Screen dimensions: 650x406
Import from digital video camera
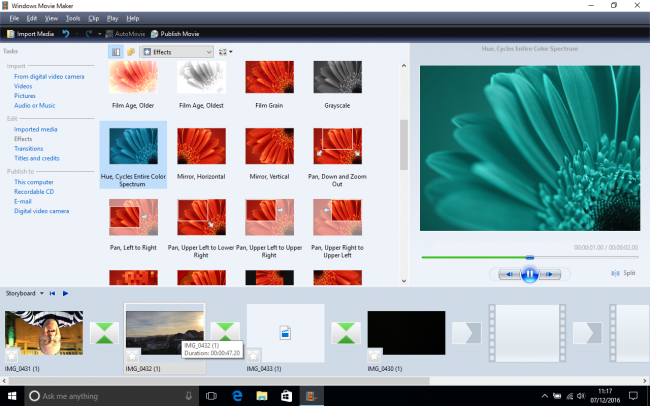coord(49,76)
